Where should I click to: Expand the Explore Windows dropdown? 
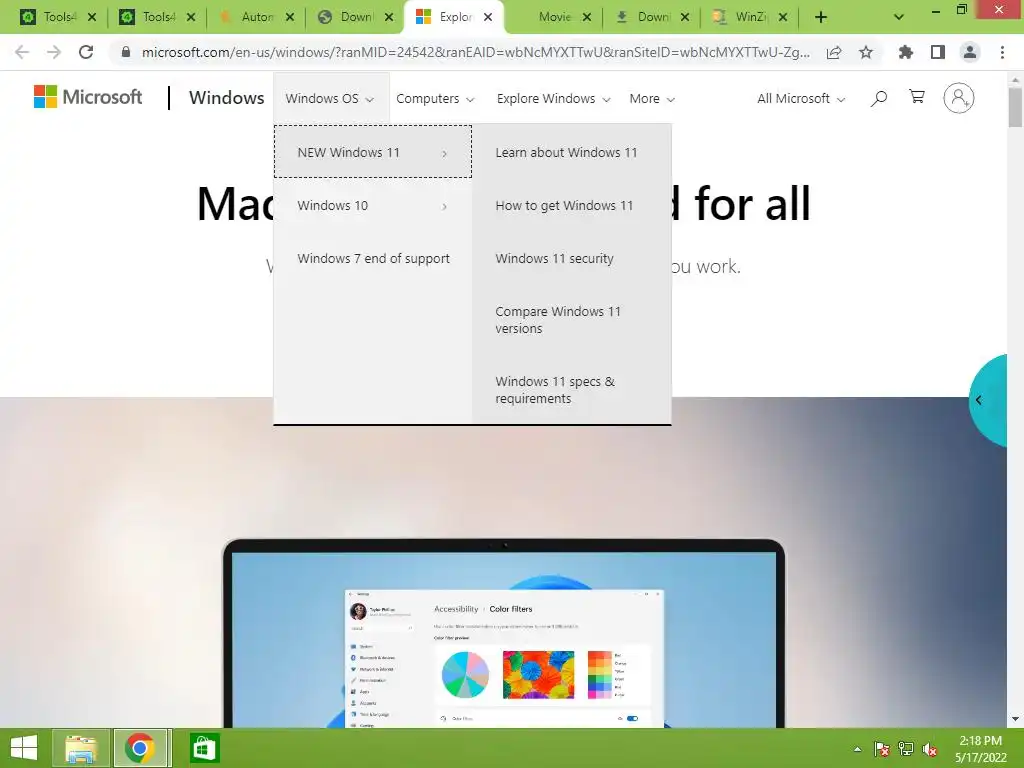tap(553, 99)
